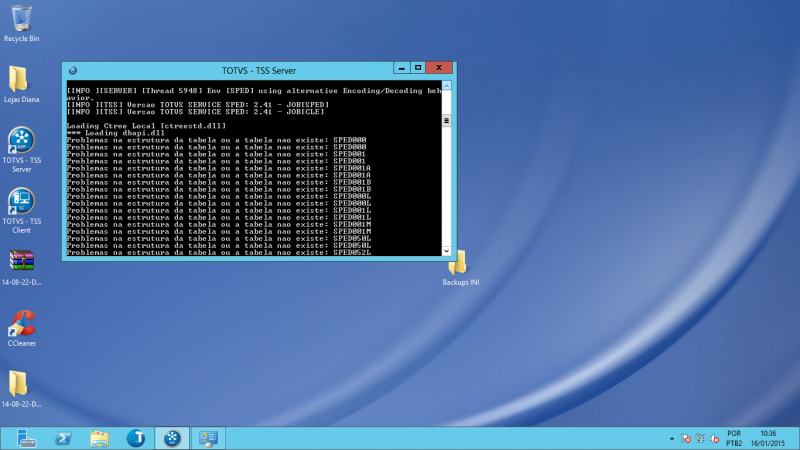Open the blue T application in taskbar
Image resolution: width=800 pixels, height=450 pixels.
click(136, 438)
